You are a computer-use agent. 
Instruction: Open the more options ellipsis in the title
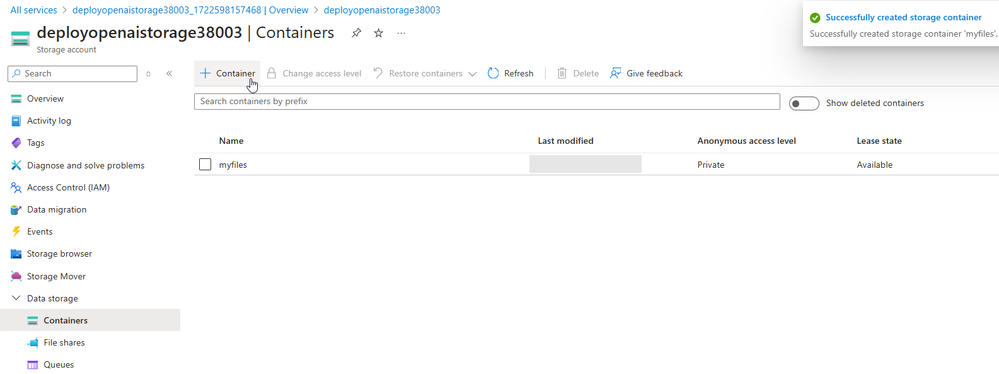[x=401, y=33]
